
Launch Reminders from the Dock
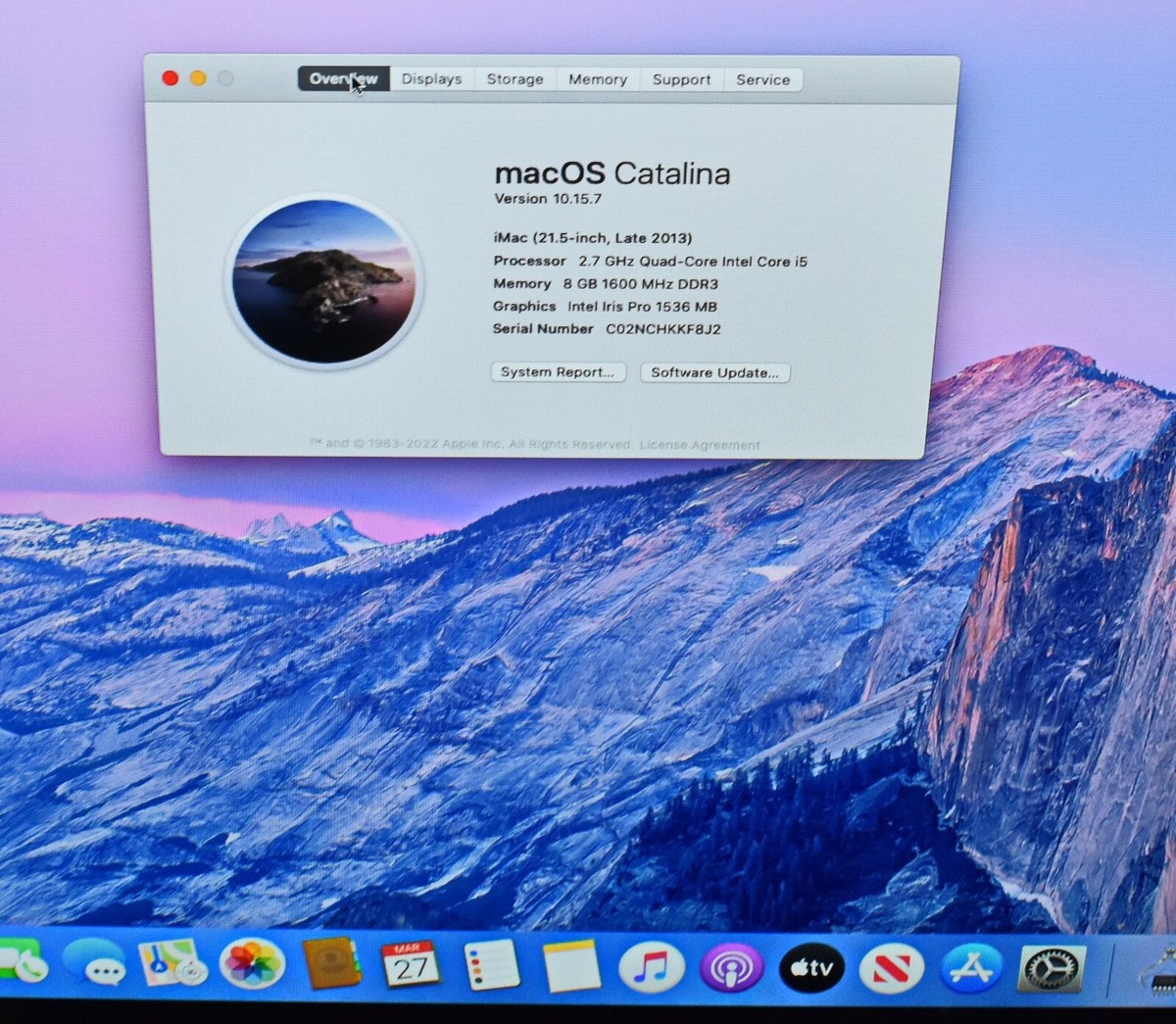[492, 965]
